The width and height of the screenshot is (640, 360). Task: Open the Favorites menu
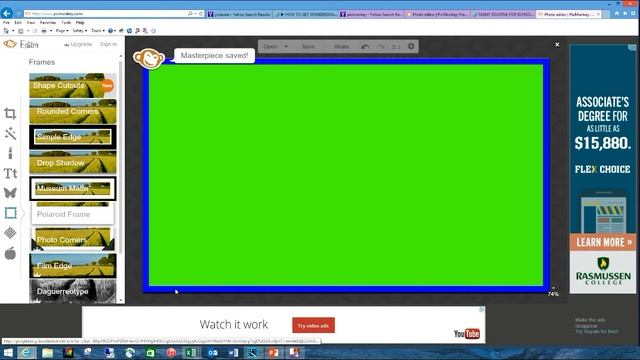tap(48, 23)
